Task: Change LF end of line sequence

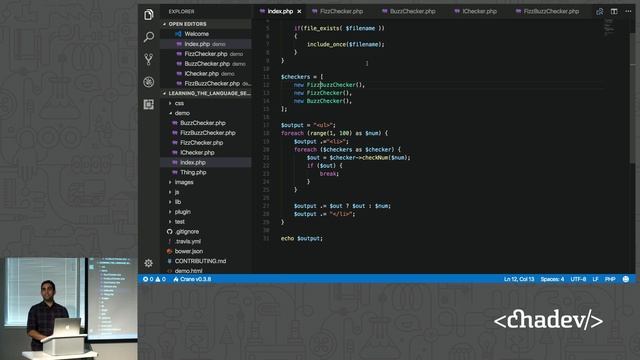Action: tap(596, 279)
